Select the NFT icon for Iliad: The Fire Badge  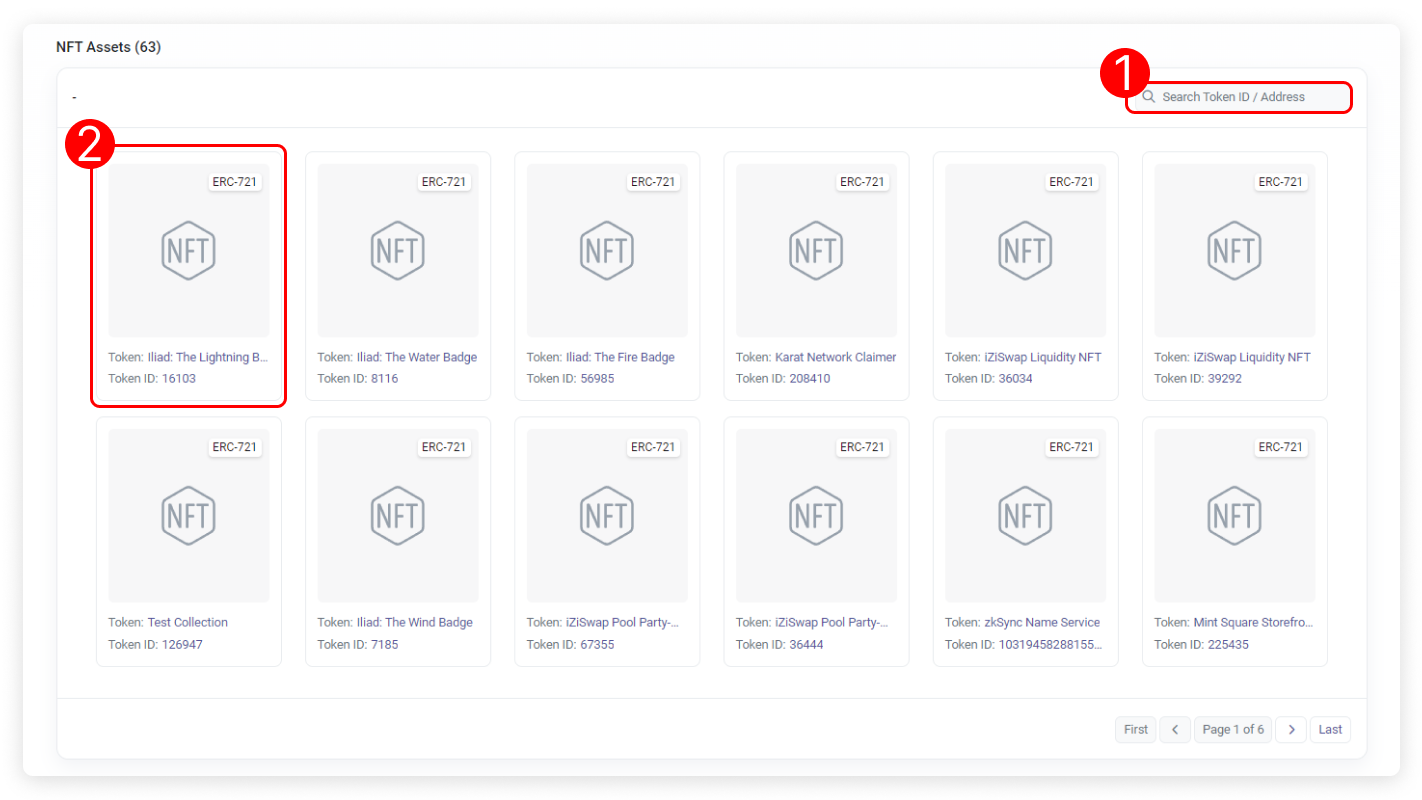click(607, 250)
